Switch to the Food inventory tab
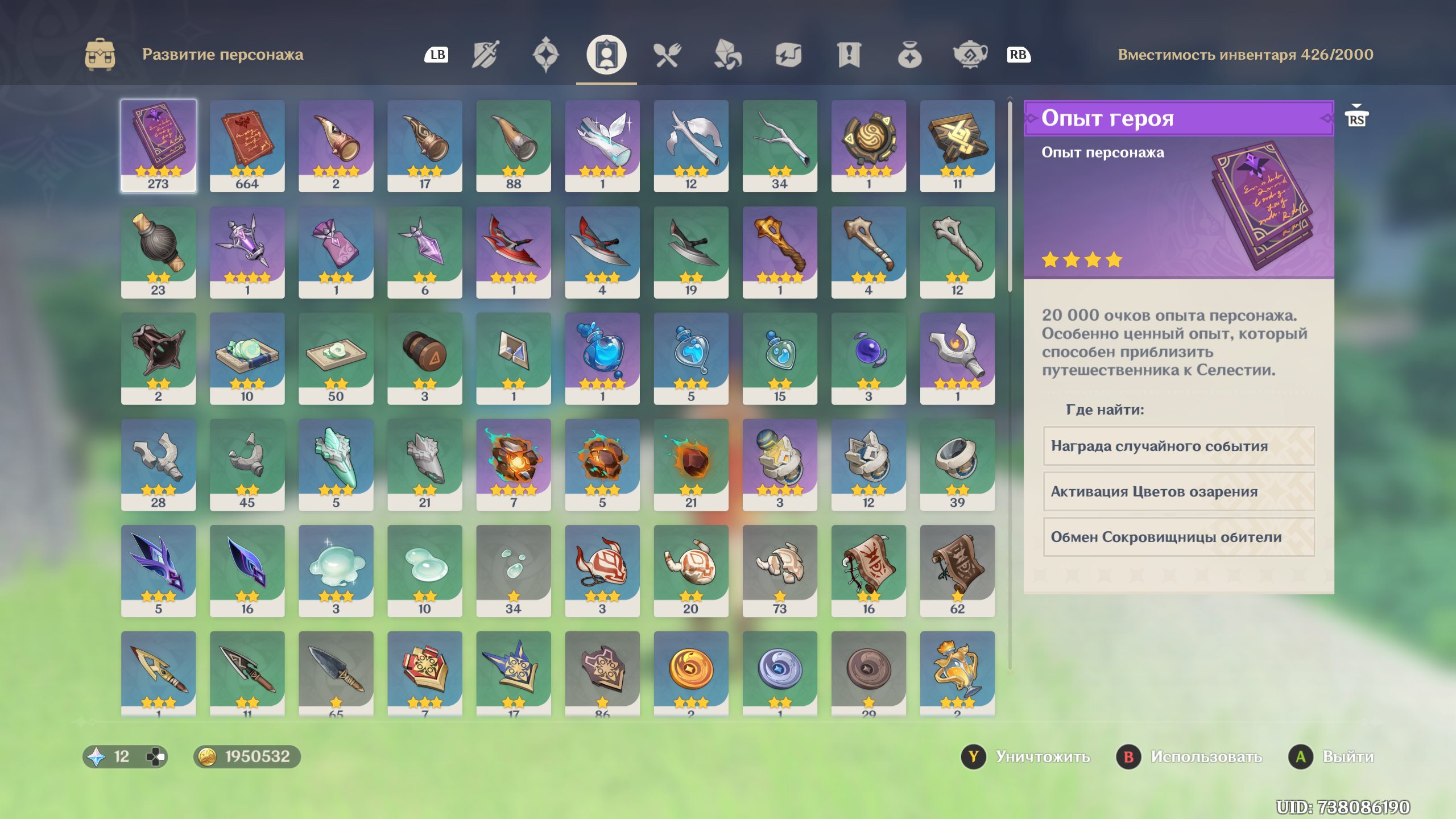Screen dimensions: 1456x819 (667, 55)
